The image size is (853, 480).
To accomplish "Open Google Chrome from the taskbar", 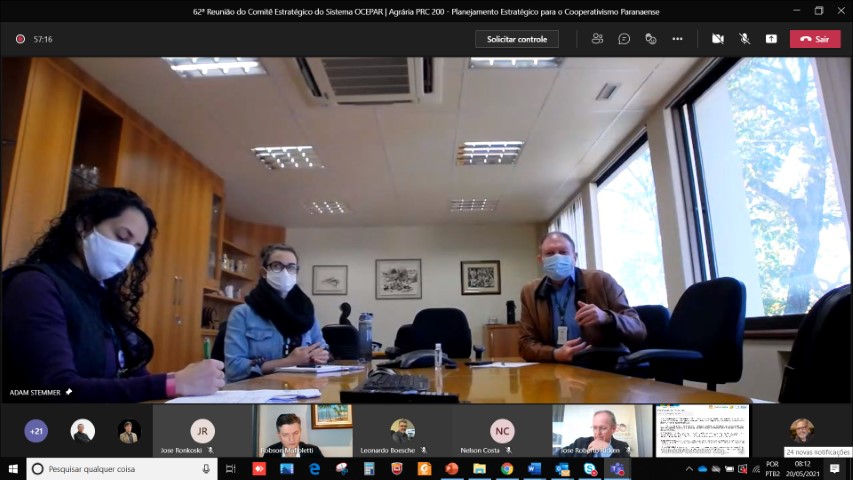I will [x=507, y=469].
